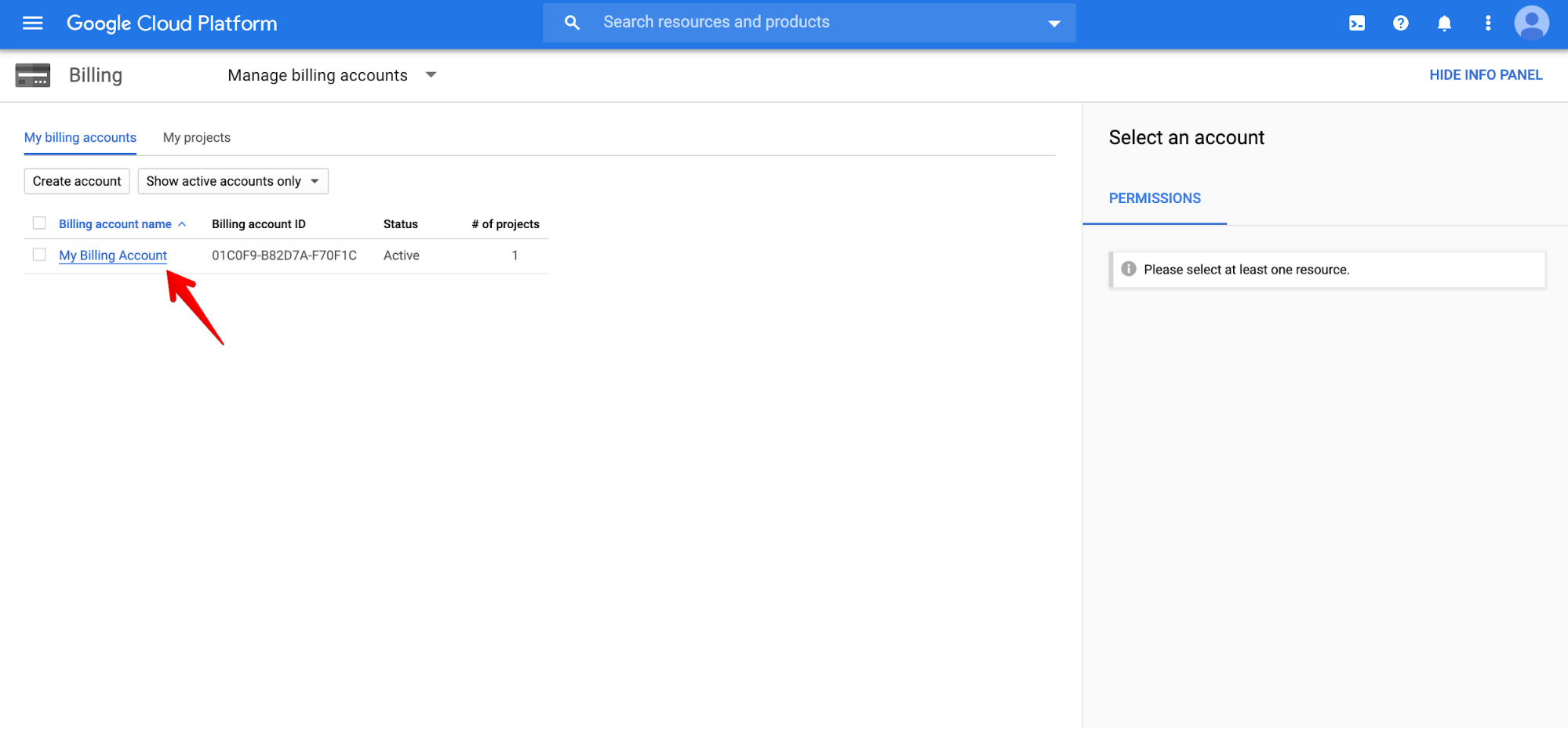Switch to the My projects tab
The image size is (1568, 729).
pyautogui.click(x=196, y=137)
